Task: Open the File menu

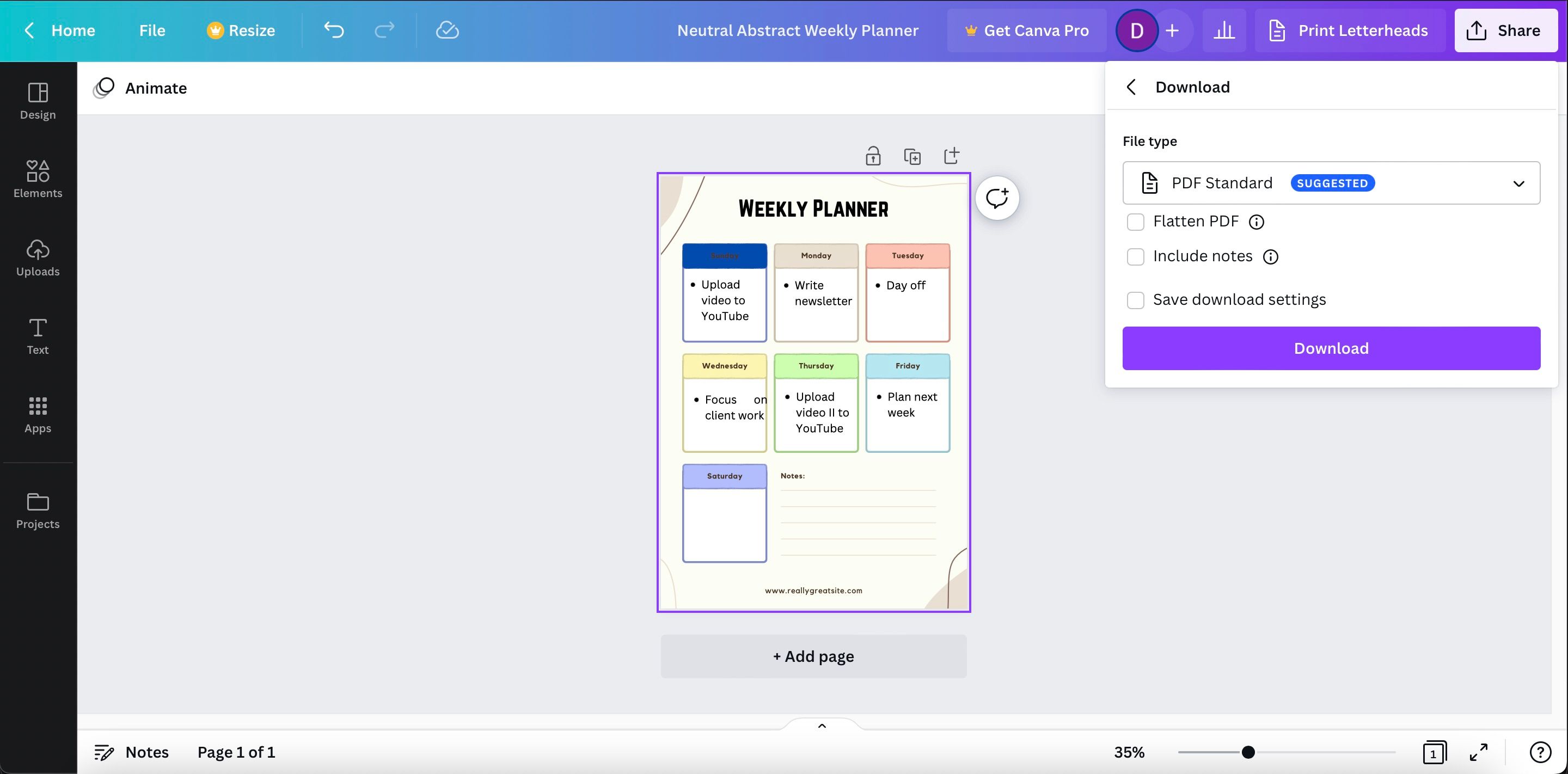Action: coord(151,30)
